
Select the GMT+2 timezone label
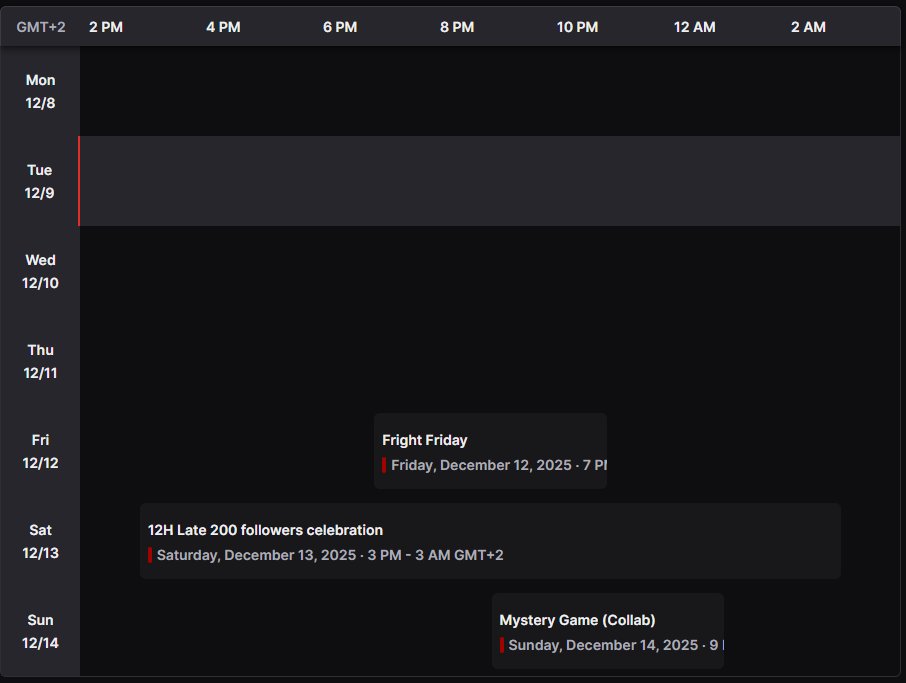point(40,27)
